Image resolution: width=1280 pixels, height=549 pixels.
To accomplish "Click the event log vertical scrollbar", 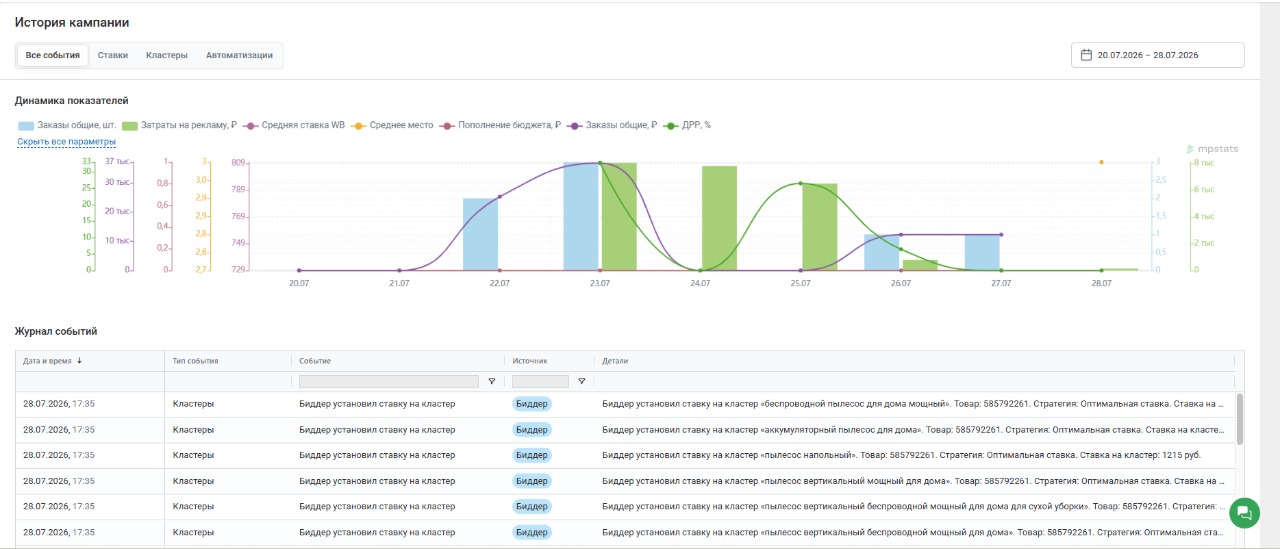I will coord(1241,419).
